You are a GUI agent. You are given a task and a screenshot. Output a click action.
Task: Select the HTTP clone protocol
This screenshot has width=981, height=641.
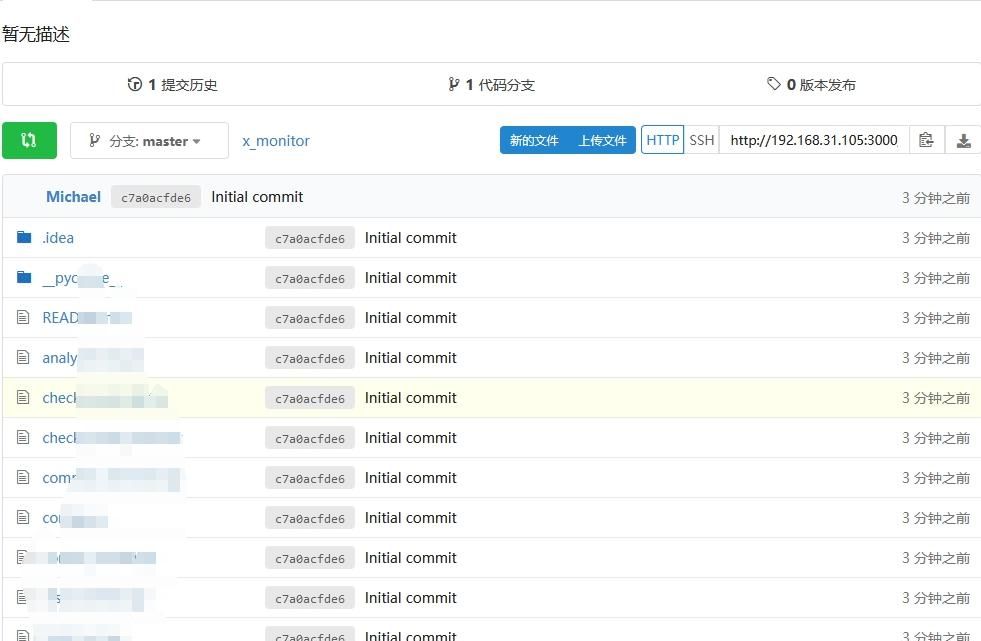coord(662,141)
